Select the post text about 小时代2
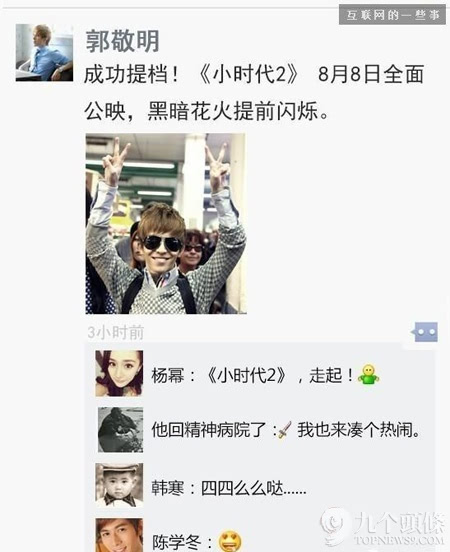This screenshot has height=552, width=450. pyautogui.click(x=254, y=93)
